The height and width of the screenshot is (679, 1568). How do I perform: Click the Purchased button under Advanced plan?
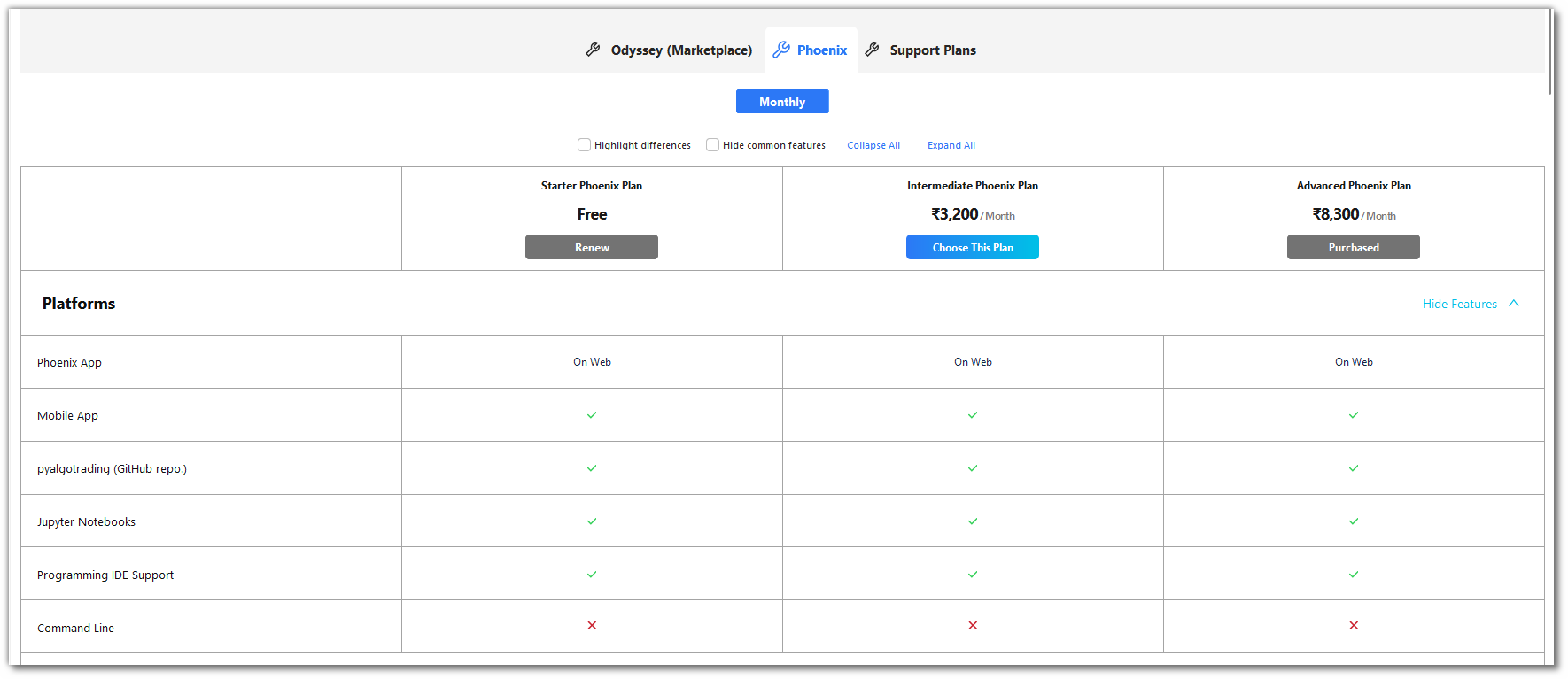click(x=1354, y=247)
